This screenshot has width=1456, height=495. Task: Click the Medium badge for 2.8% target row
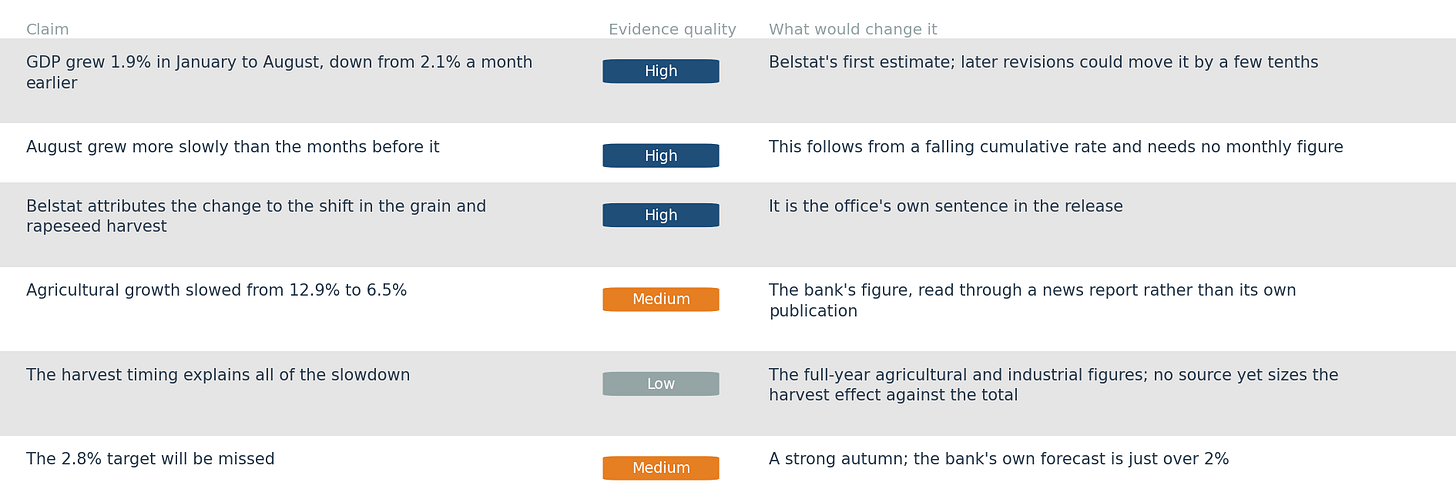pyautogui.click(x=661, y=468)
